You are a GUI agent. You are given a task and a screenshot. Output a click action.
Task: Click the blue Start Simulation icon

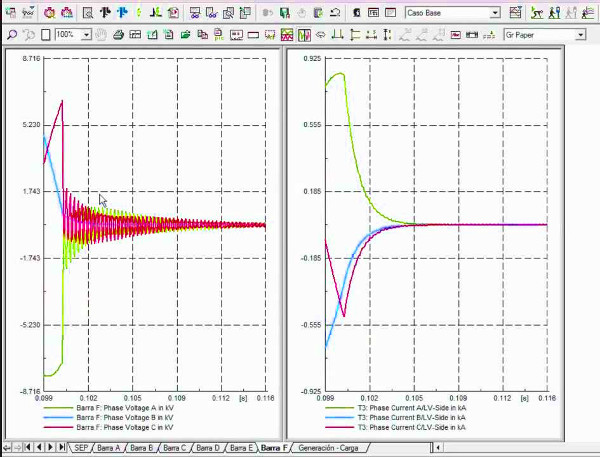(x=122, y=13)
